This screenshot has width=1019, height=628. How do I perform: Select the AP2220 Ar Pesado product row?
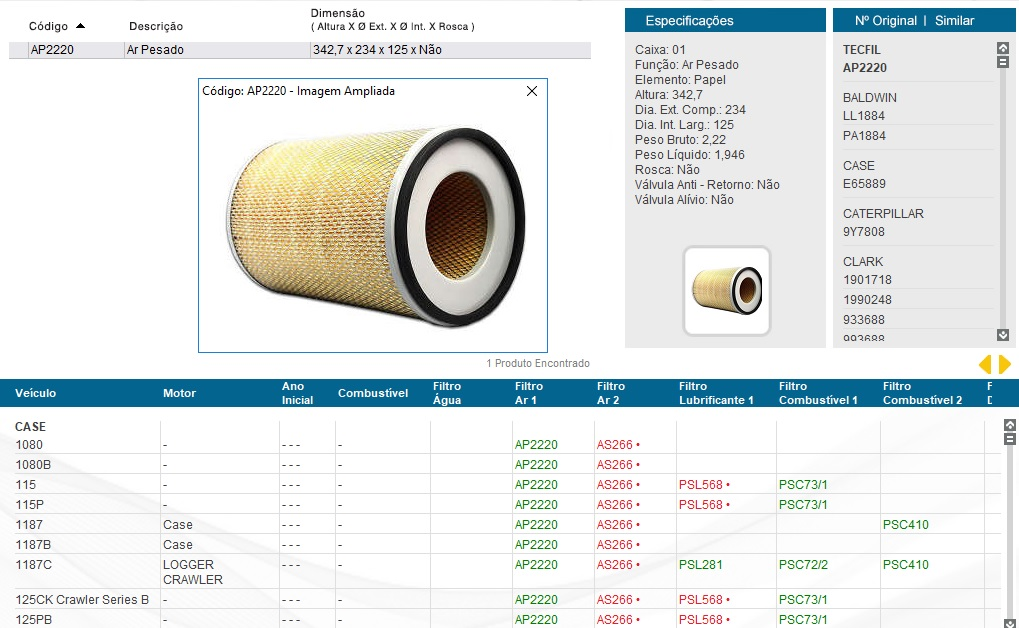pyautogui.click(x=300, y=50)
